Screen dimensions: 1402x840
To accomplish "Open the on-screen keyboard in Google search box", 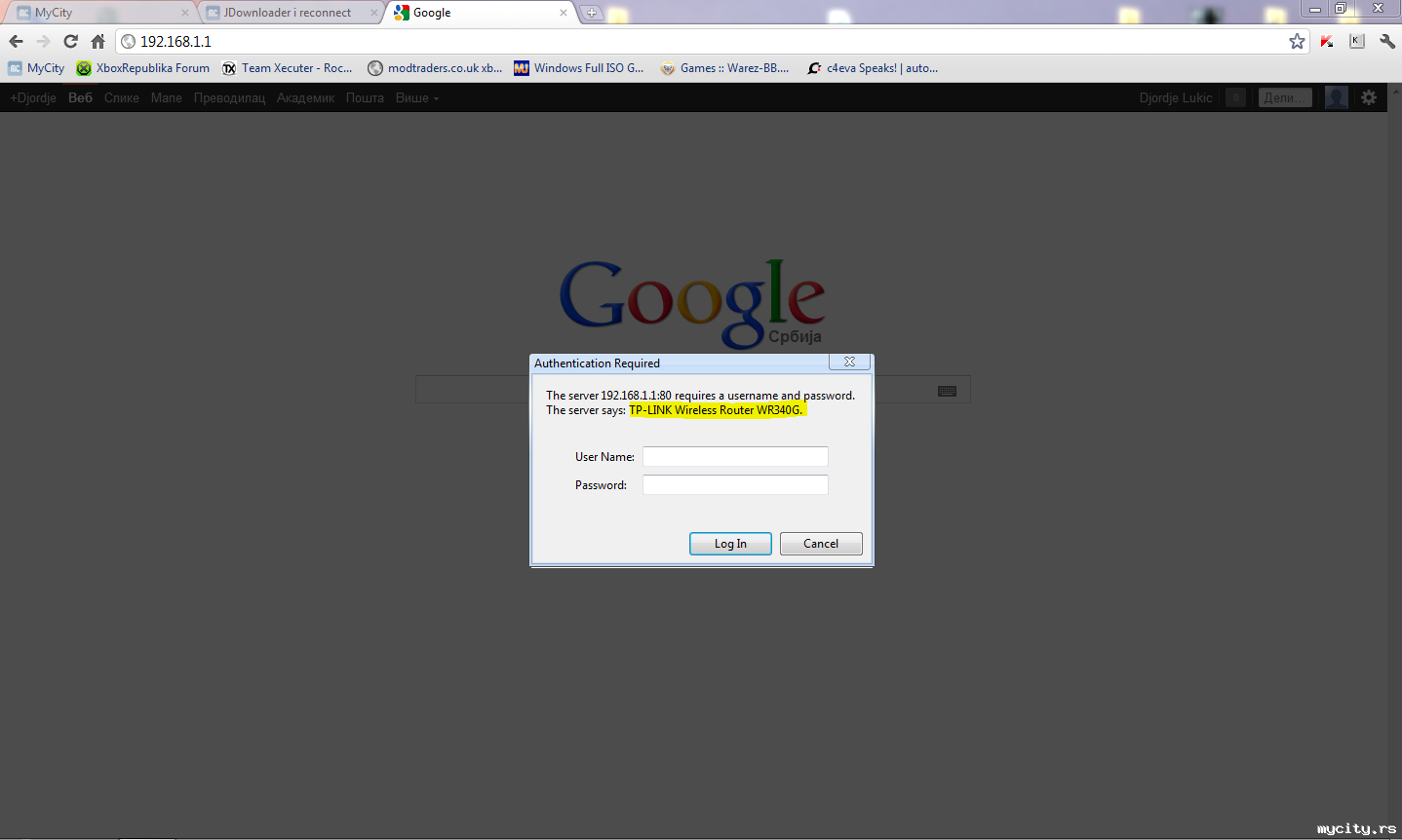I will (947, 391).
